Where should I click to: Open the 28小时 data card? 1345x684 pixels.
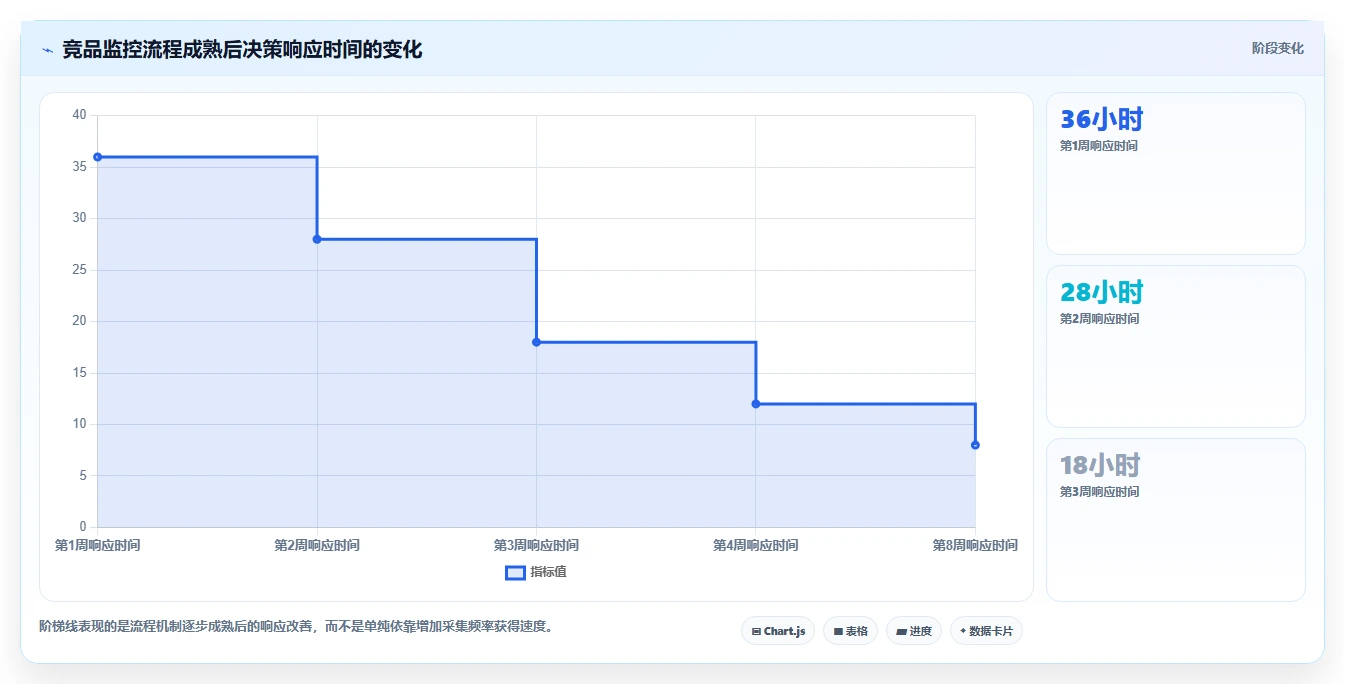tap(1175, 346)
